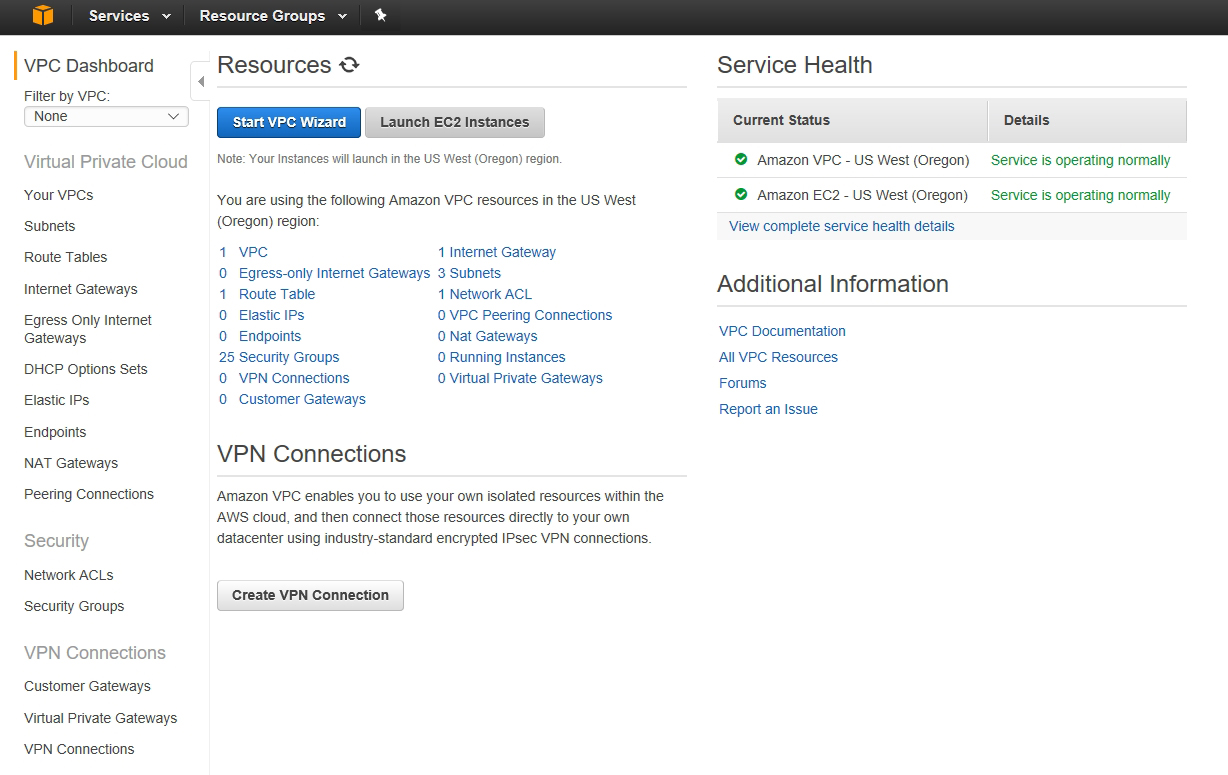Click 1 Internet Gateway resource link
Image resolution: width=1228 pixels, height=775 pixels.
coord(497,252)
